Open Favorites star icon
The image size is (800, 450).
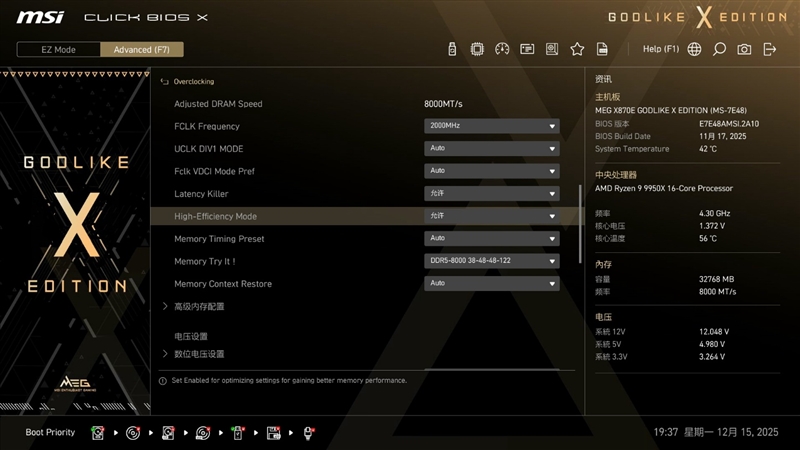(577, 49)
